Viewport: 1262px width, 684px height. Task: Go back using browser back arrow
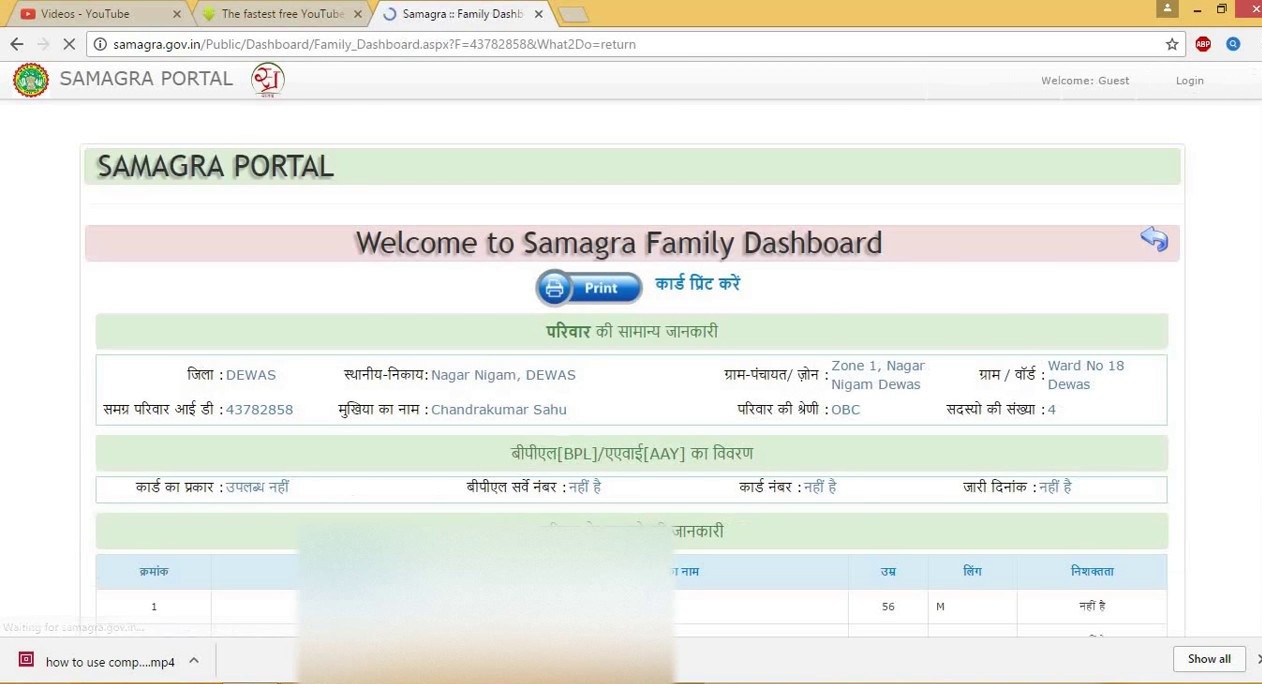point(16,44)
